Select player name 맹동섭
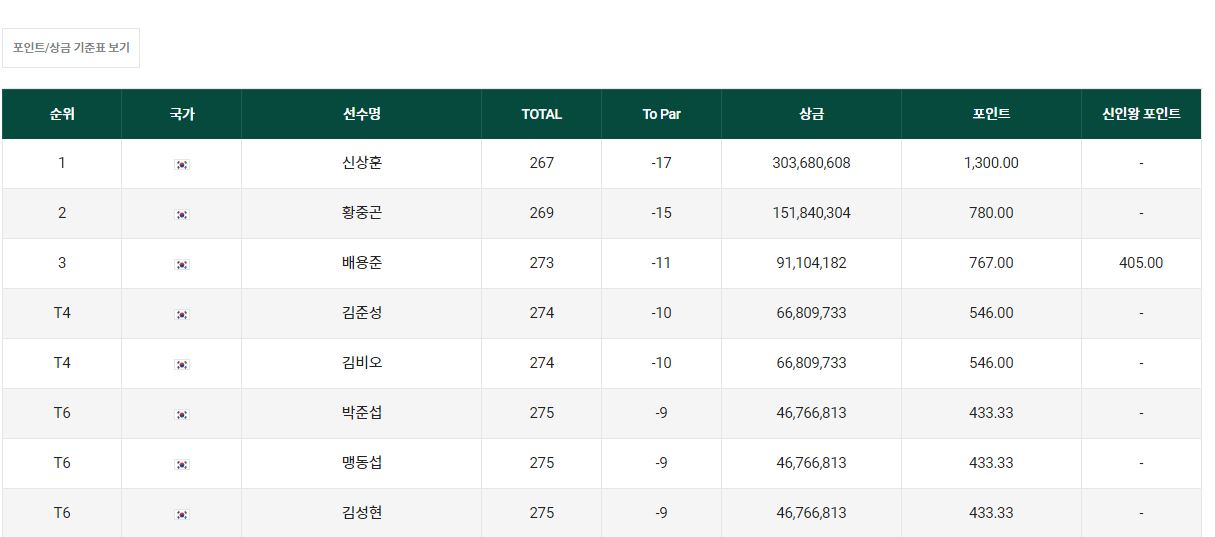 pos(362,463)
